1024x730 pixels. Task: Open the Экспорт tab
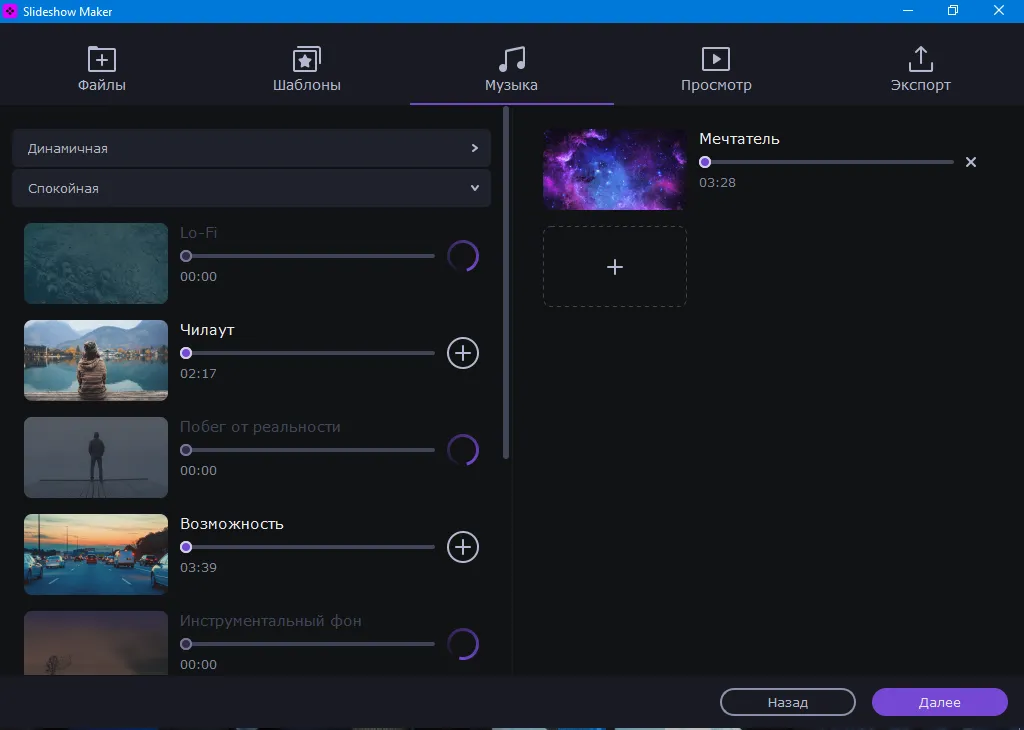coord(920,69)
